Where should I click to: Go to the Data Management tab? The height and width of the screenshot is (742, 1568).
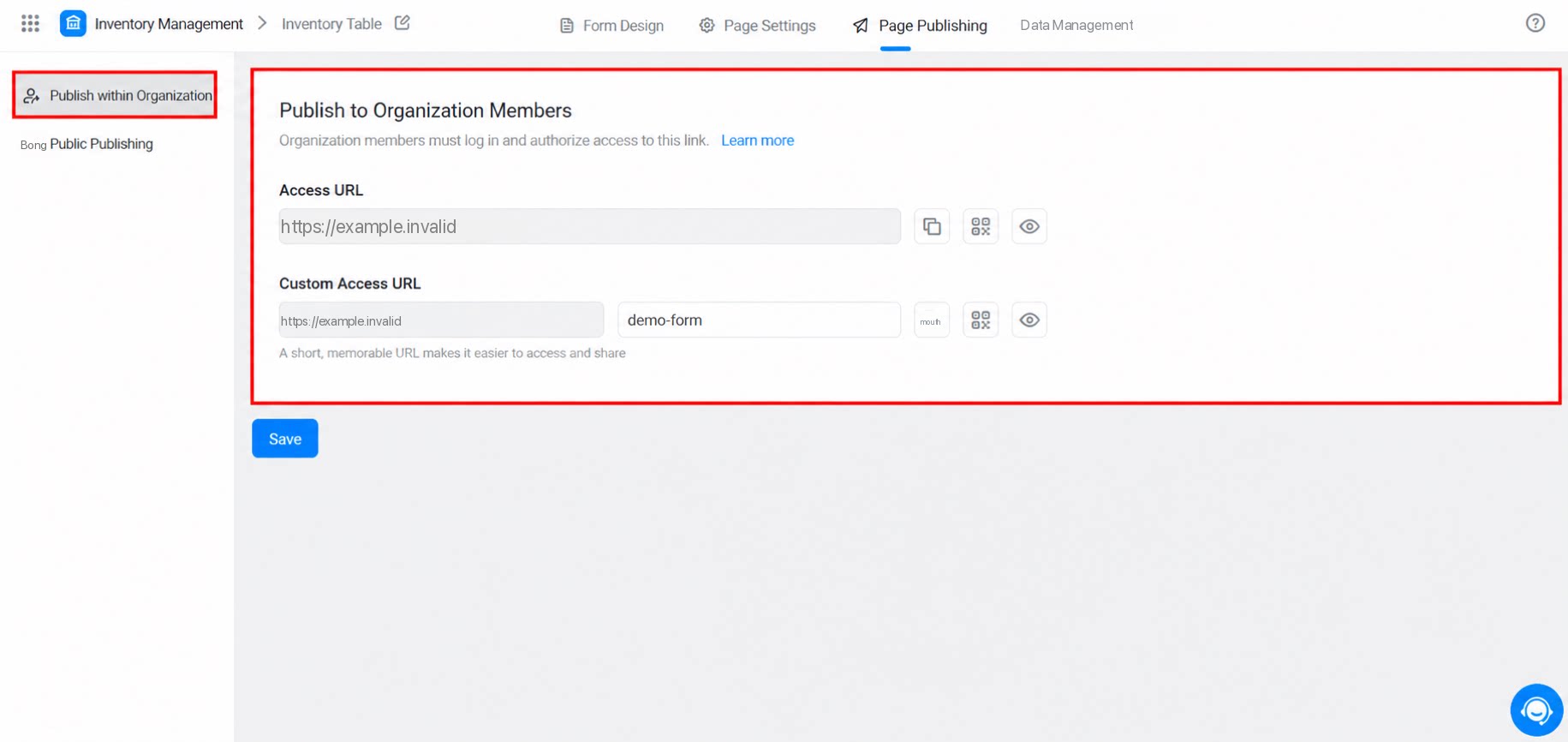point(1076,26)
